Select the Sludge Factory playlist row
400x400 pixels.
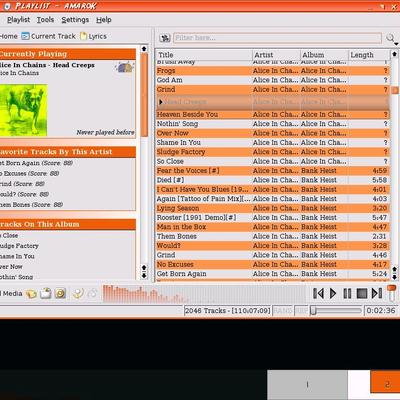273,152
